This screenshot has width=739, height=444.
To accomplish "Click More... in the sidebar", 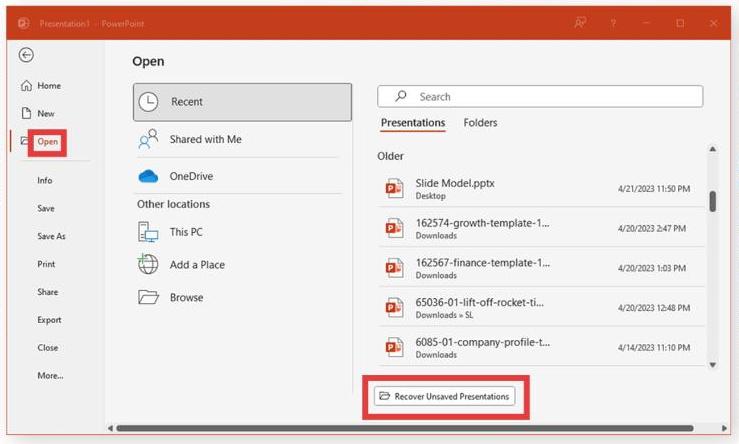I will pos(50,375).
